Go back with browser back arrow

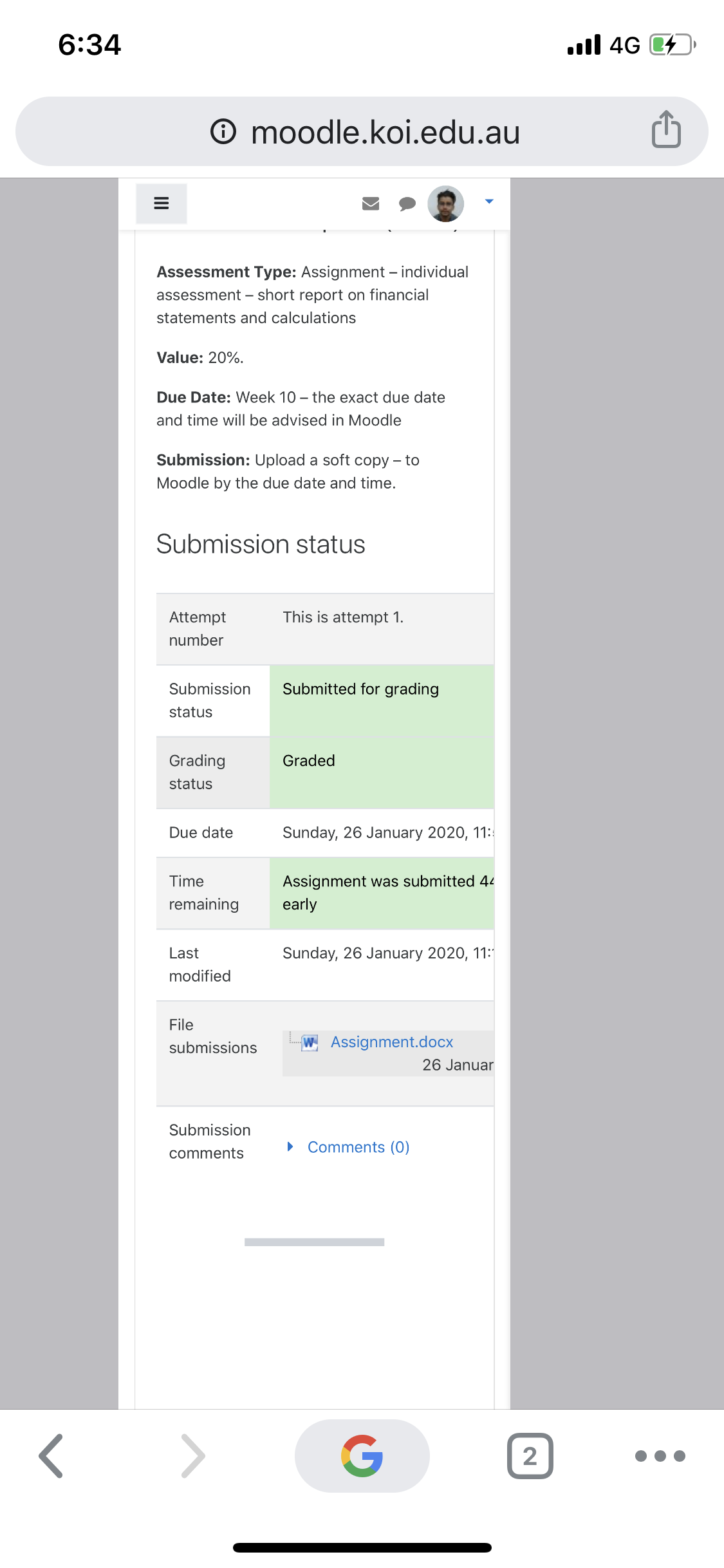coord(51,1455)
